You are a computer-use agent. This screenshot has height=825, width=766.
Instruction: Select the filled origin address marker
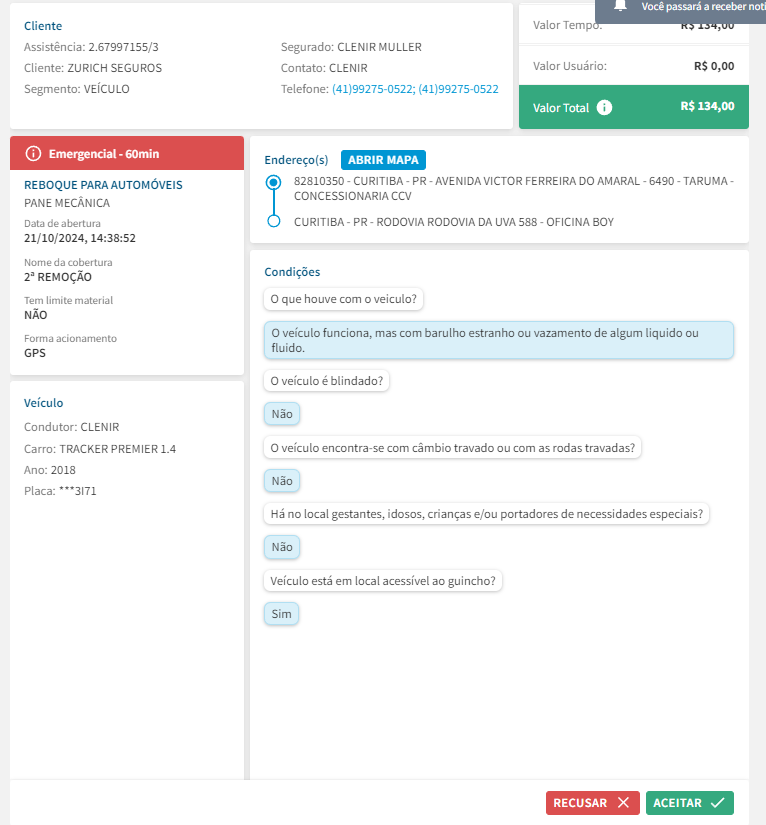click(273, 183)
